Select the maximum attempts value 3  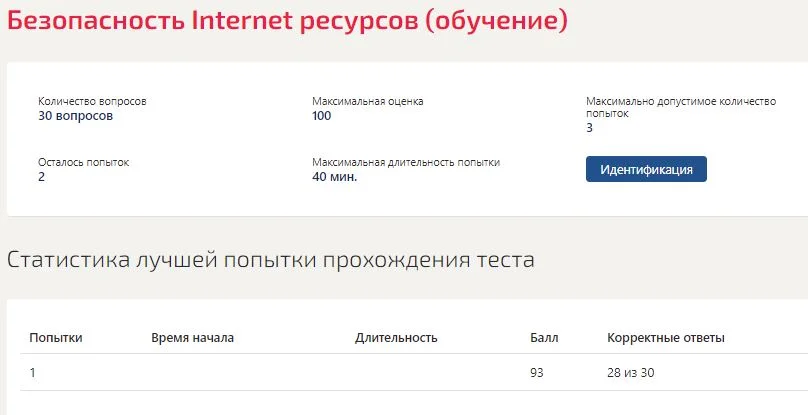pos(590,128)
